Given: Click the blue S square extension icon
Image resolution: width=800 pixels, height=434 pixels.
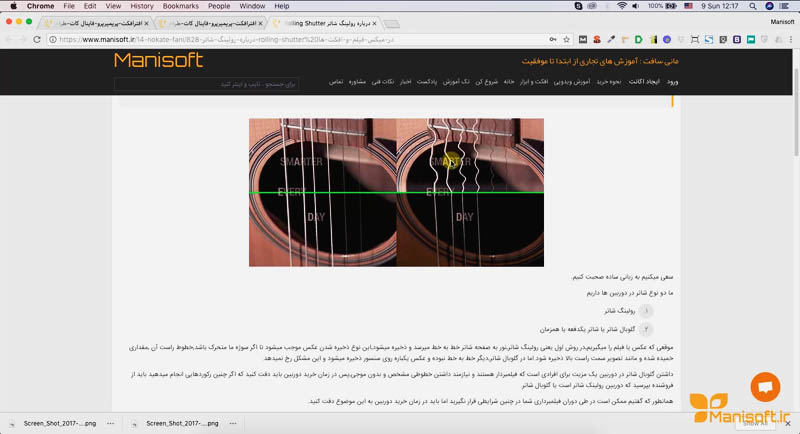Looking at the screenshot, I should pos(709,39).
